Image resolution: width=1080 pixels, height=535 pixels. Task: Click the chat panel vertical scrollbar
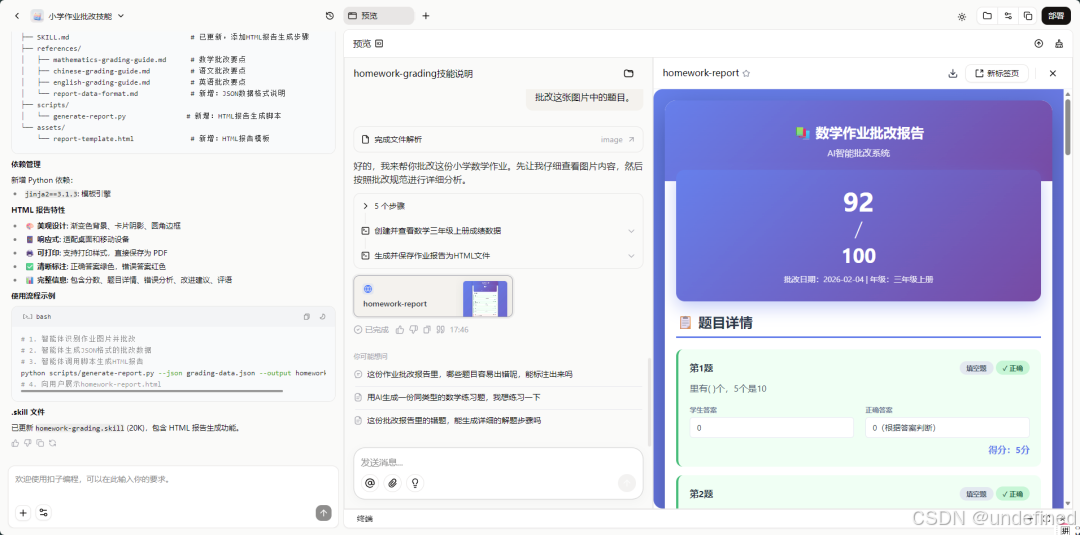[x=649, y=401]
